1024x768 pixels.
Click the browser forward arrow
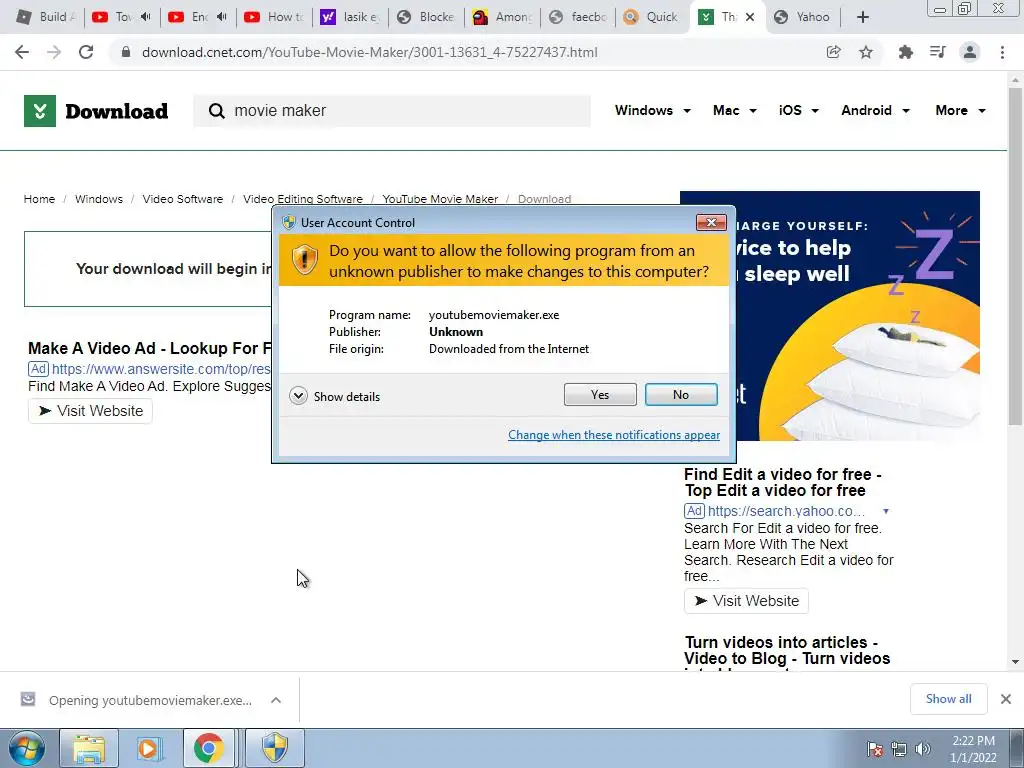(x=54, y=52)
